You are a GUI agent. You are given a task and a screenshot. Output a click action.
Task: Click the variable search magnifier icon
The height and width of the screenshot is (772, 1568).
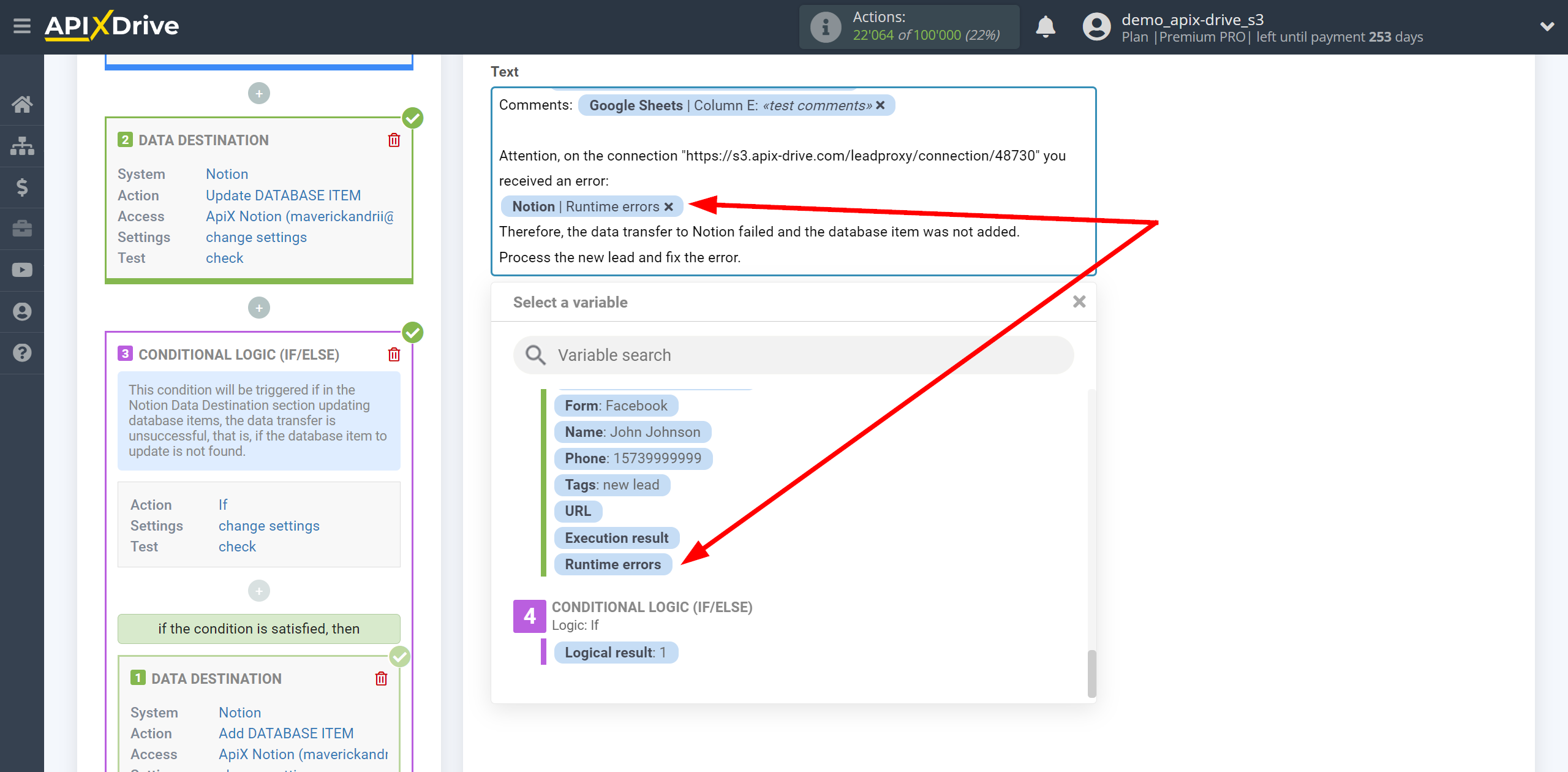[x=535, y=355]
